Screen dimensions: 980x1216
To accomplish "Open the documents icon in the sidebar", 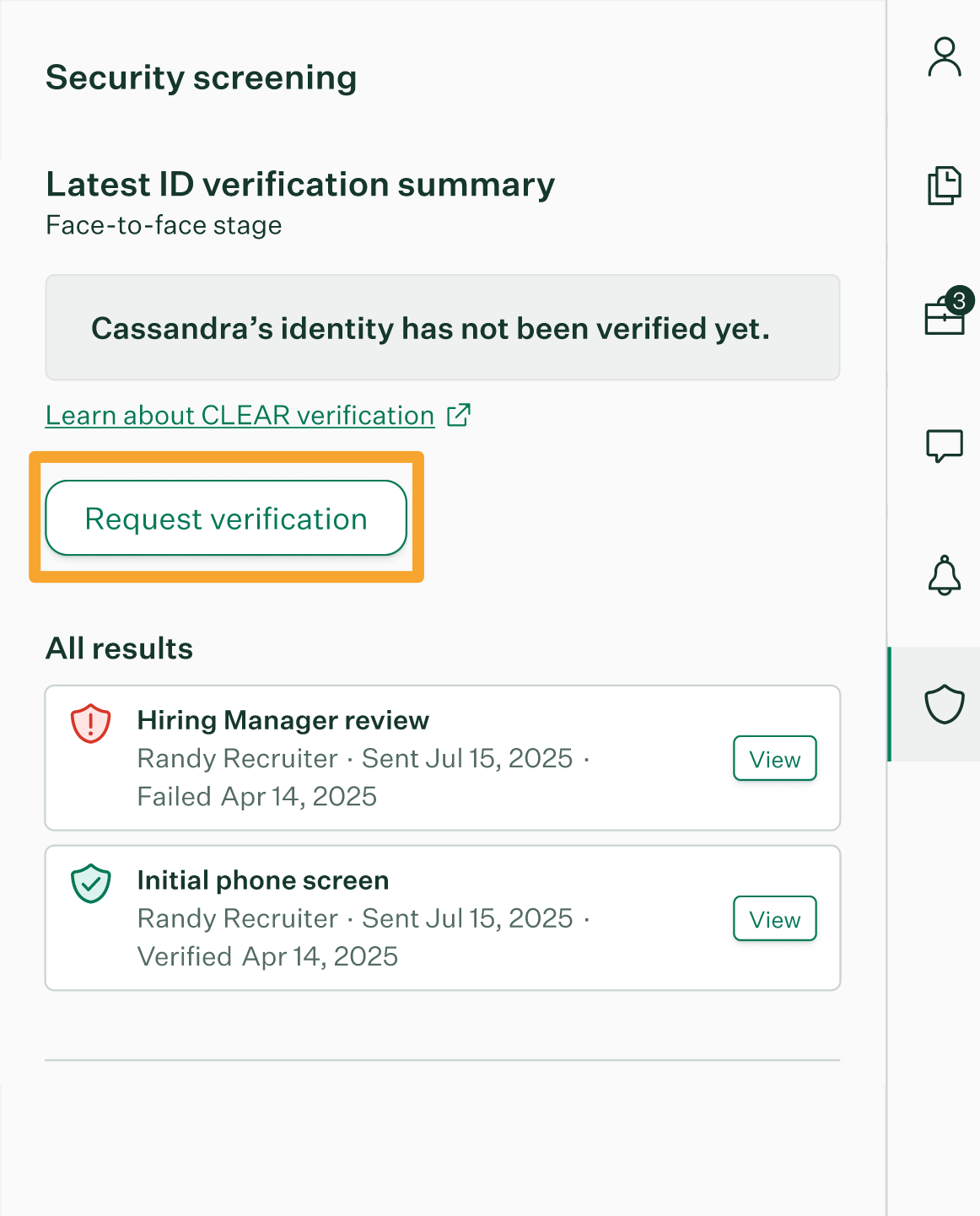I will [x=944, y=186].
